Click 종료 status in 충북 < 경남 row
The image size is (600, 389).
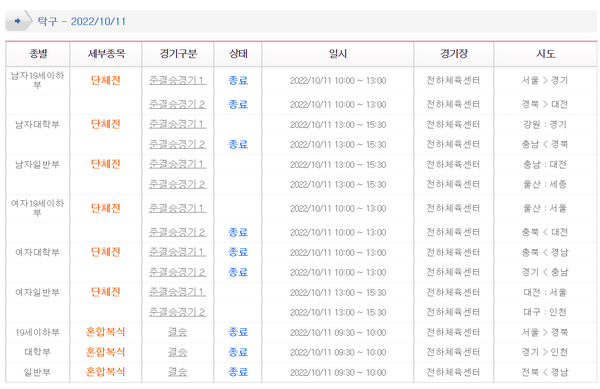(238, 252)
